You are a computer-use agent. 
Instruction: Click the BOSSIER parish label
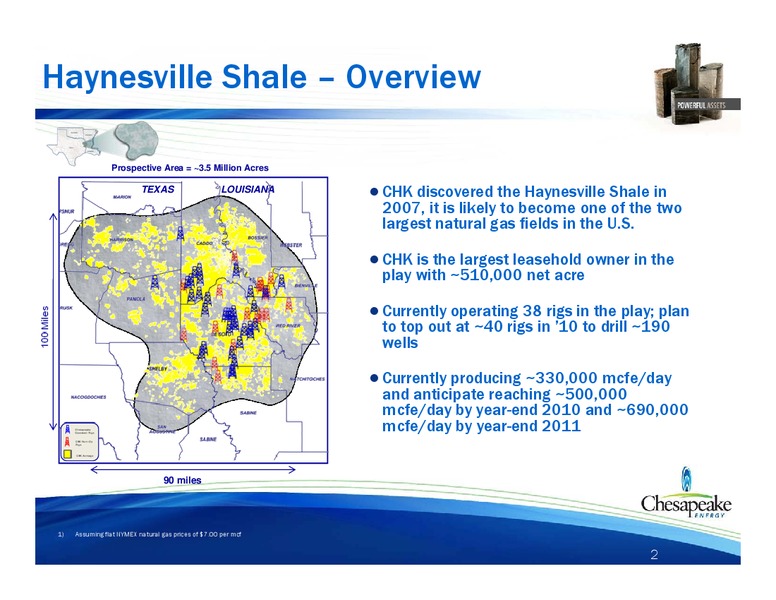[x=258, y=238]
